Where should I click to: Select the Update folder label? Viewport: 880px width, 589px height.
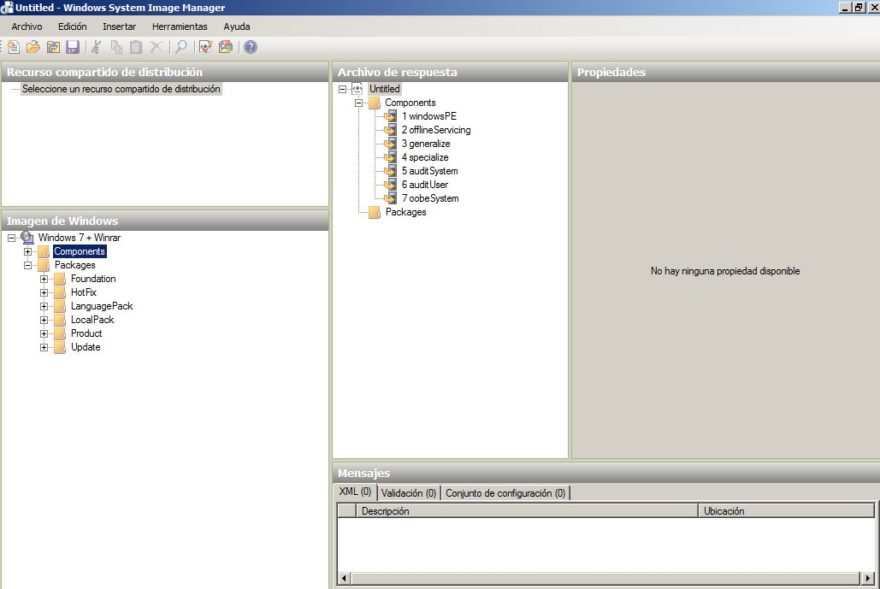(85, 347)
